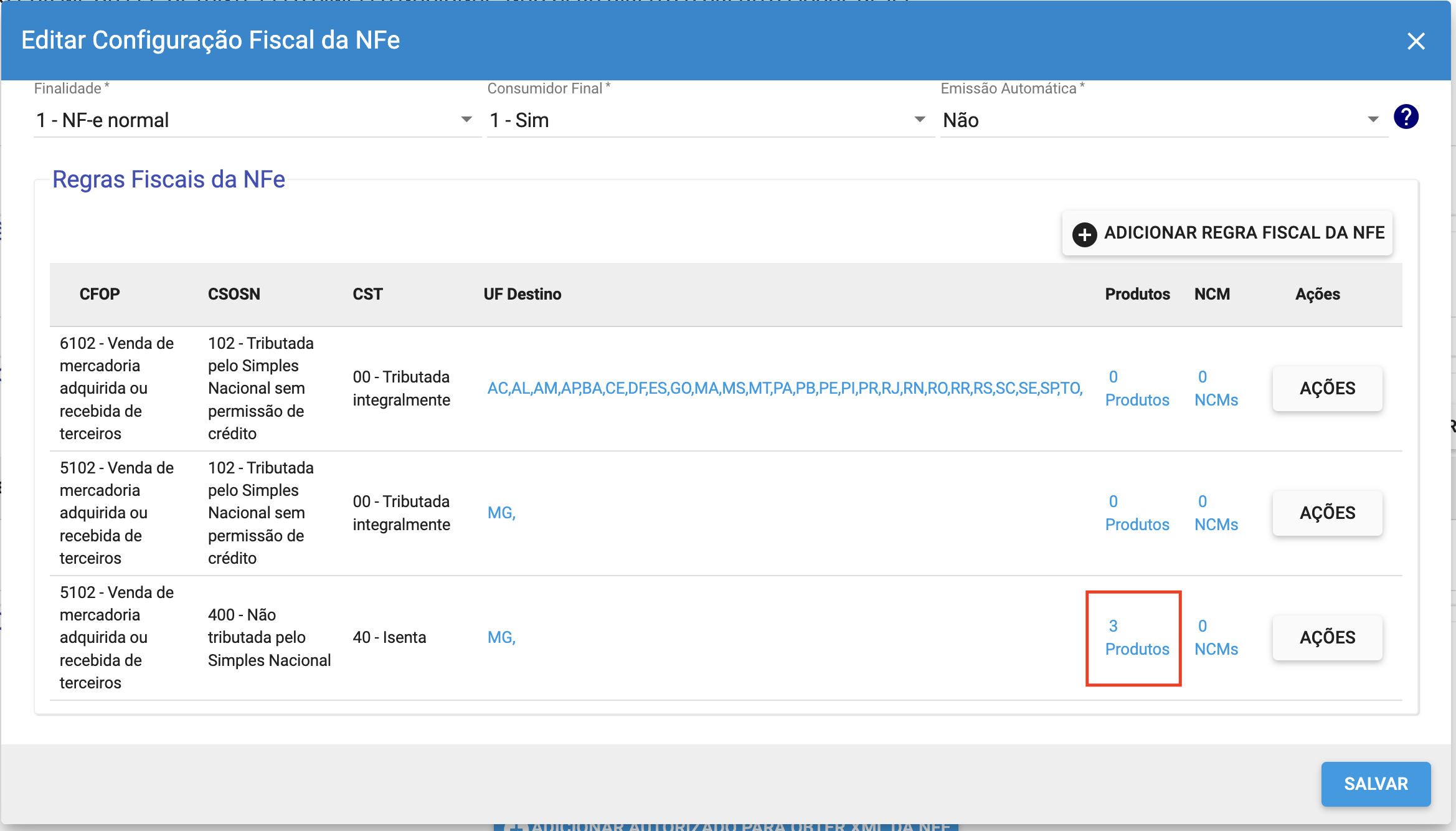
Task: Open 0 Produtos in 5102 Tributada integralmente row
Action: (x=1137, y=513)
